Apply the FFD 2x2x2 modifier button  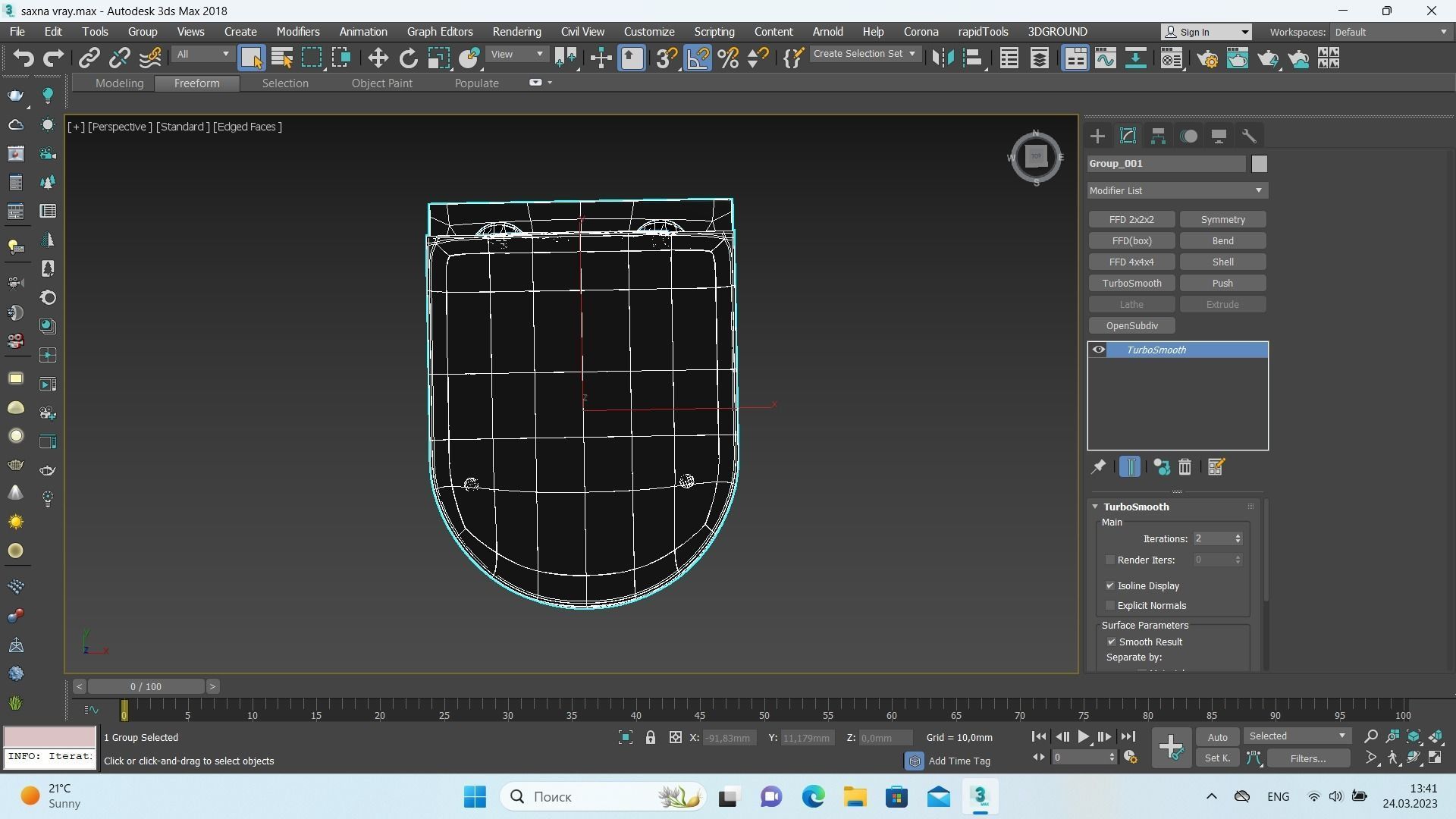(x=1131, y=219)
